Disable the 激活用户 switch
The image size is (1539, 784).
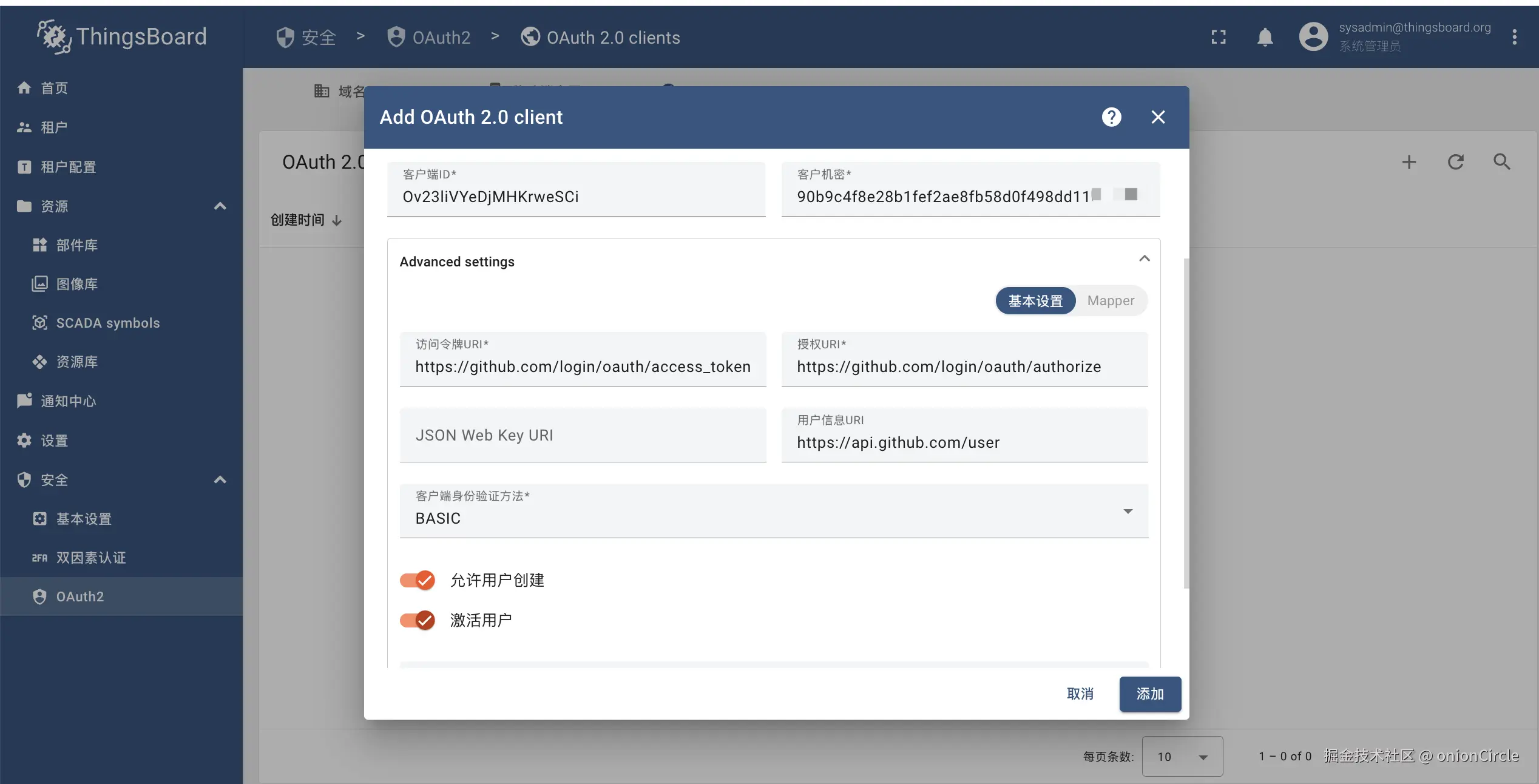tap(418, 620)
